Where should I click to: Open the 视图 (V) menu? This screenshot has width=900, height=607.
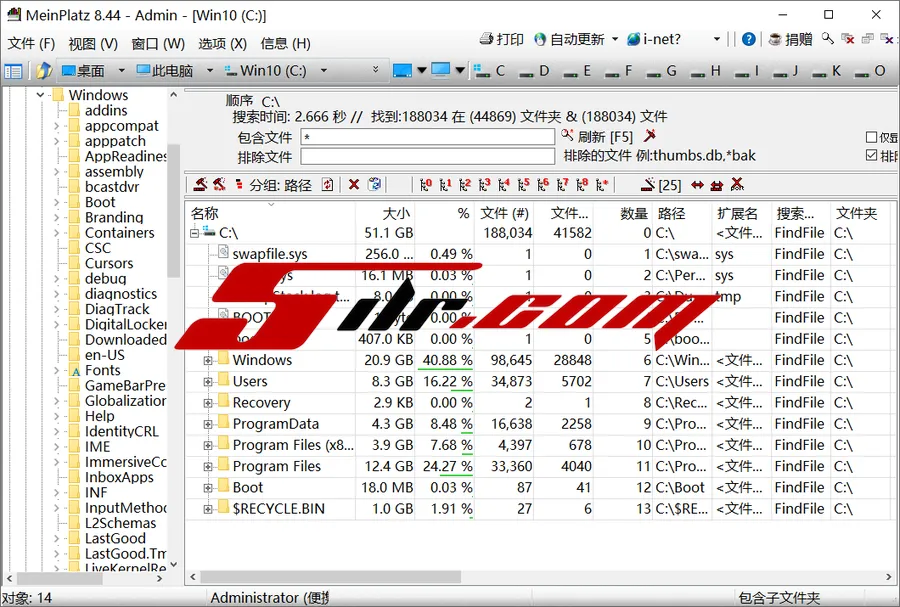point(93,44)
